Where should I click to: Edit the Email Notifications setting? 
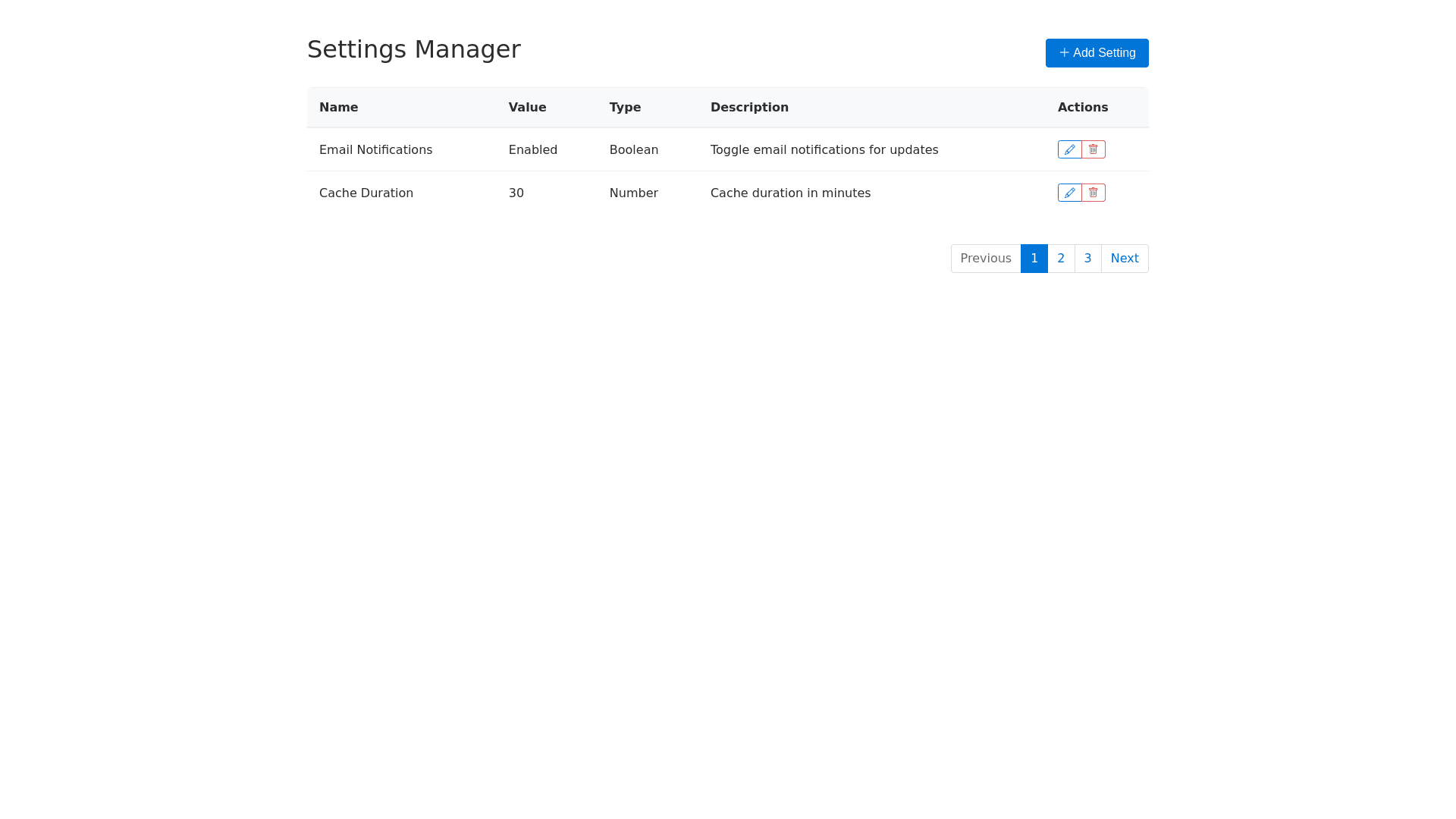coord(1069,149)
